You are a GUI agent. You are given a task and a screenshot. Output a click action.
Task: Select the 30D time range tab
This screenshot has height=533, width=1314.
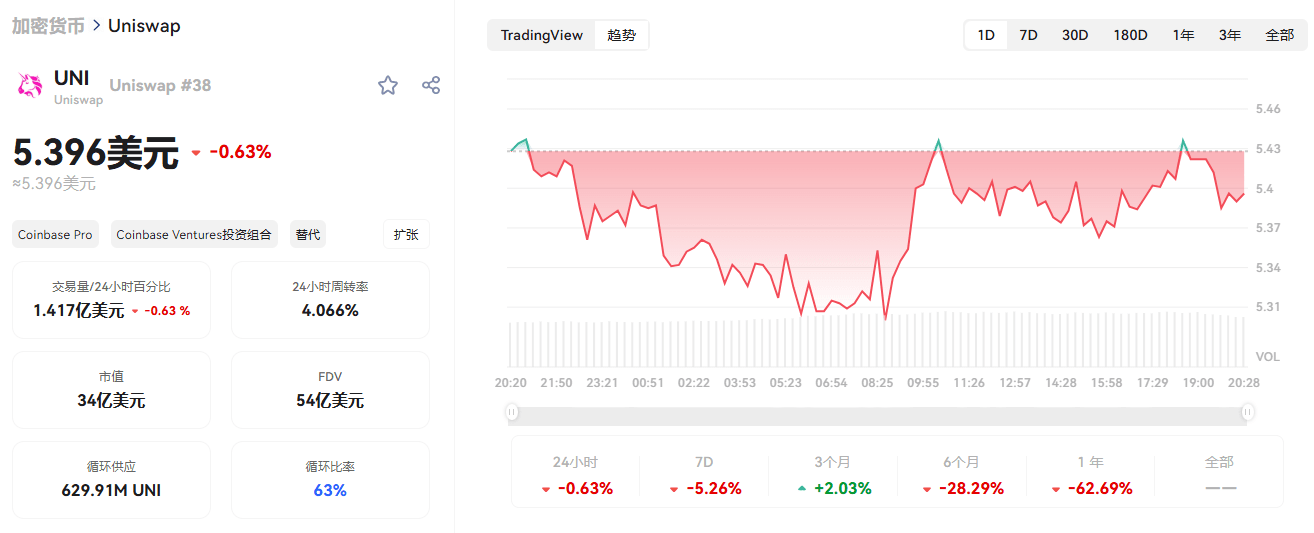point(1075,35)
